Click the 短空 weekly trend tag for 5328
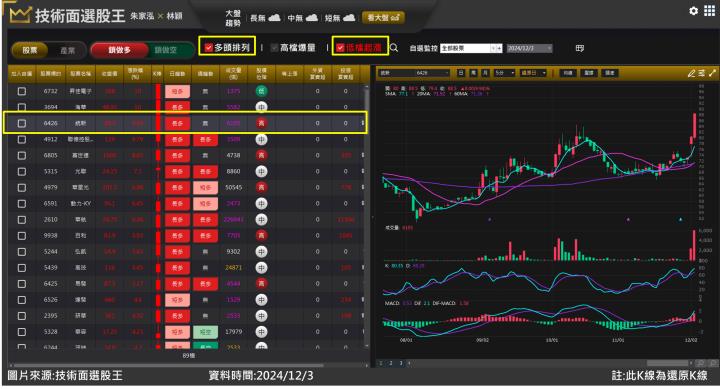This screenshot has height=389, width=720. pos(205,332)
